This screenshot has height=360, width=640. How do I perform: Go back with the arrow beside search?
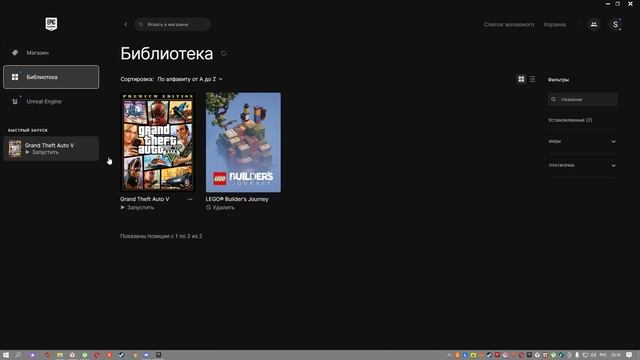126,24
